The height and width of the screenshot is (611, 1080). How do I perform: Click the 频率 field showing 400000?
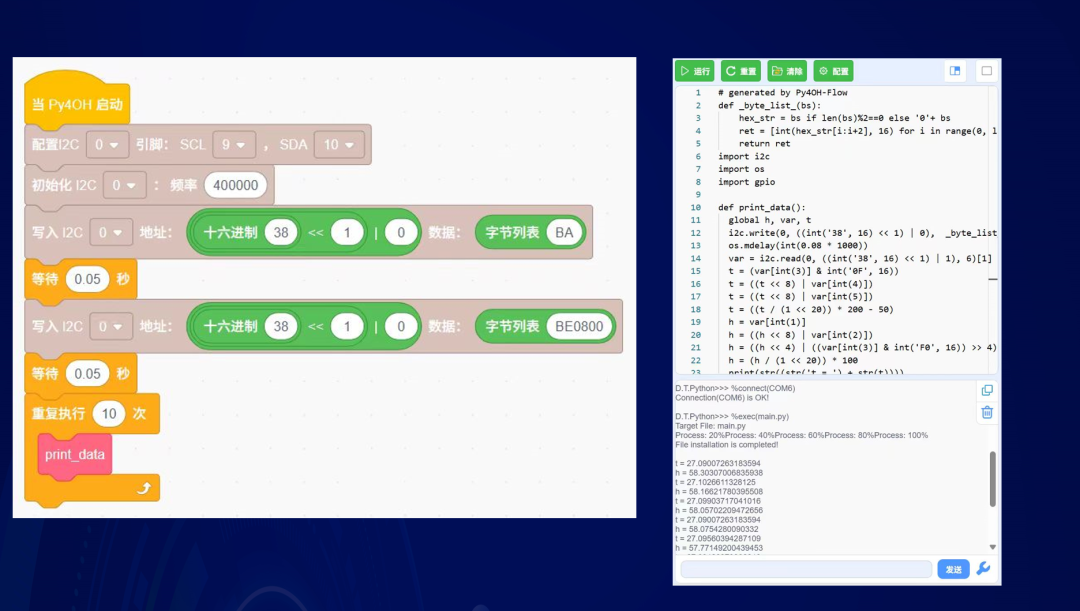[236, 185]
